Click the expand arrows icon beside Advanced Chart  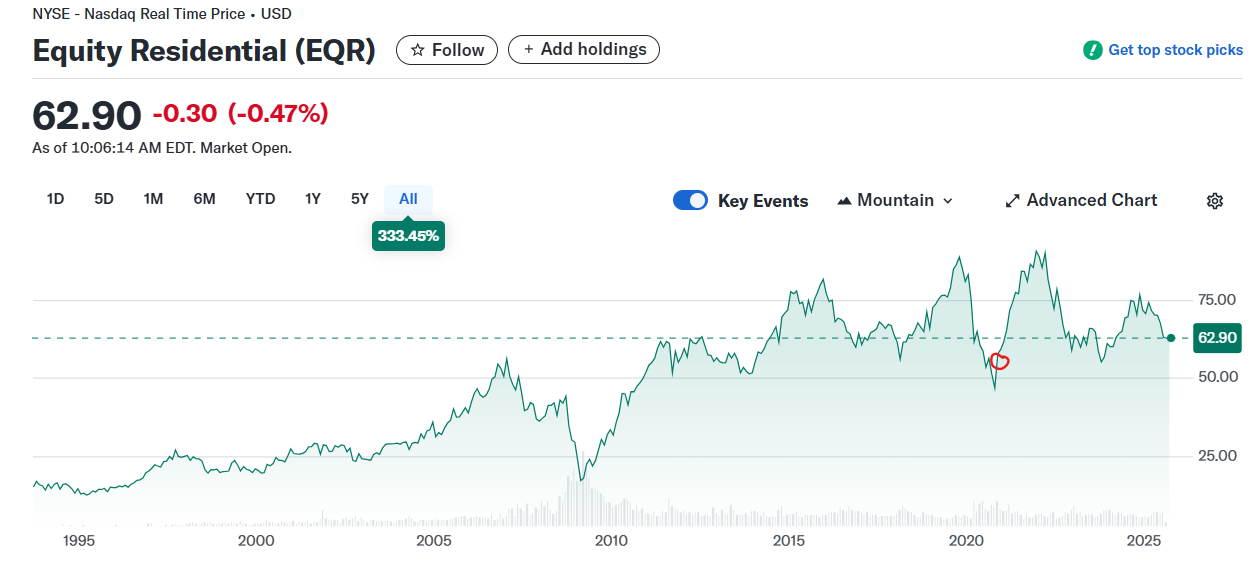1012,201
